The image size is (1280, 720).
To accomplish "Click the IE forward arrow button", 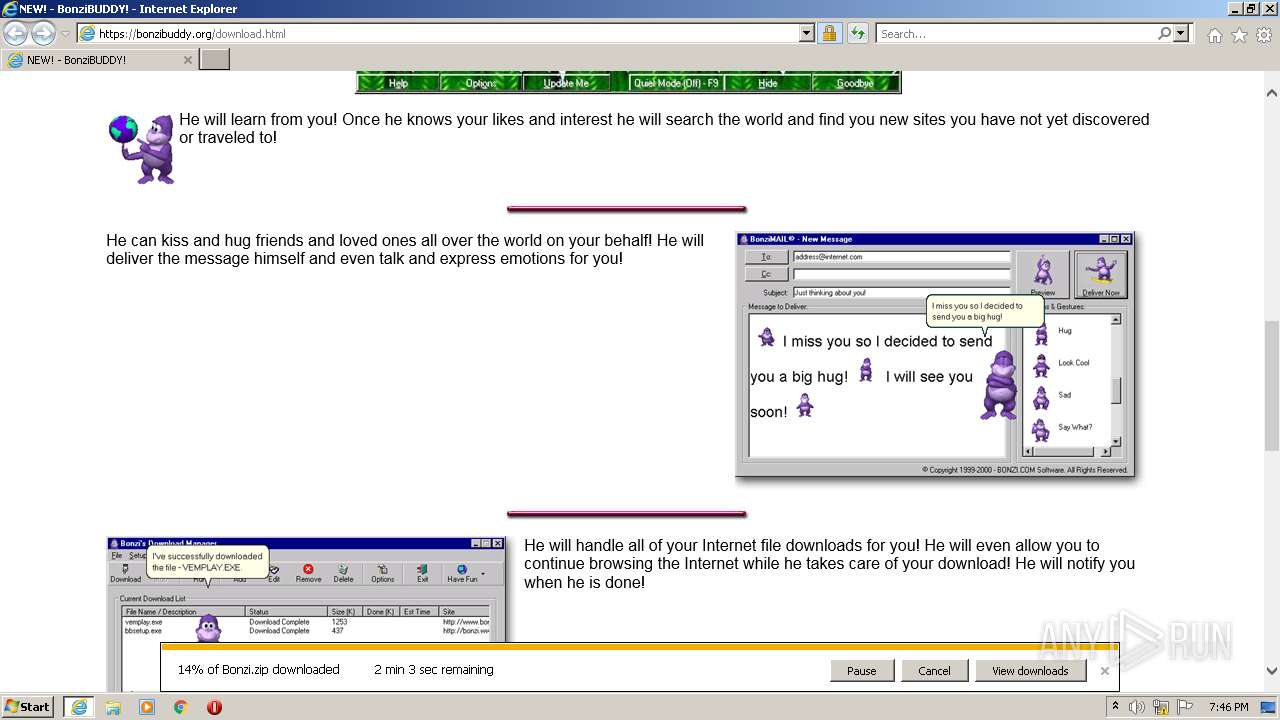I will pos(43,33).
